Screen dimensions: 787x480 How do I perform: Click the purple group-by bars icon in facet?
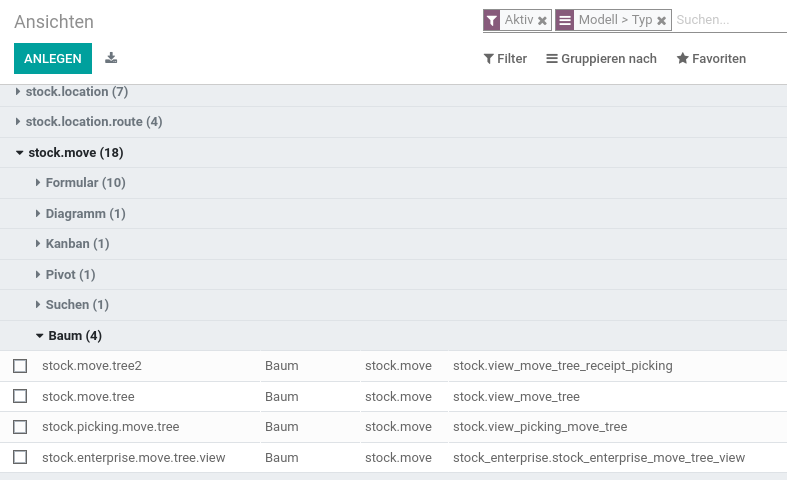565,20
